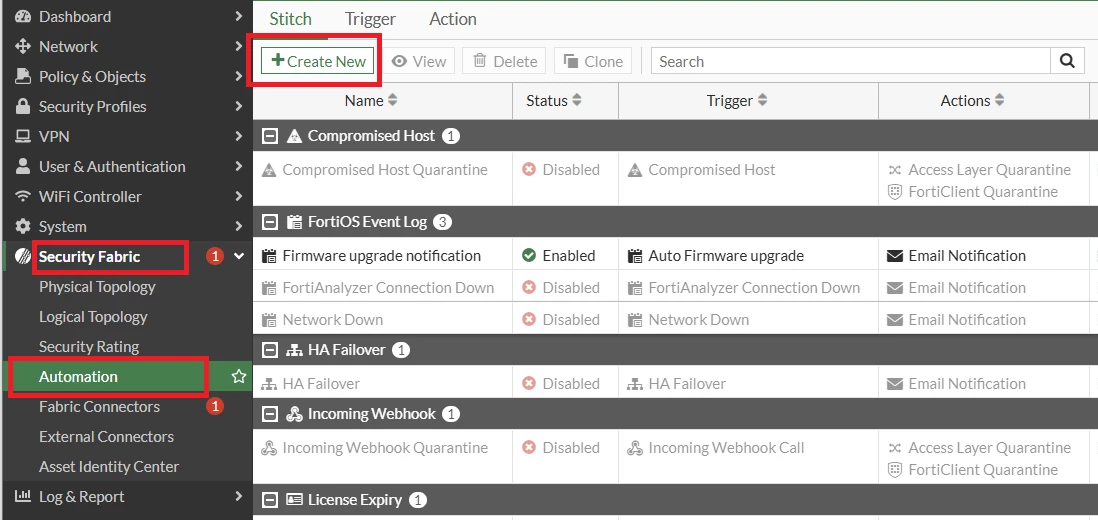This screenshot has height=520, width=1098.
Task: Open Logical Topology page
Action: point(93,316)
